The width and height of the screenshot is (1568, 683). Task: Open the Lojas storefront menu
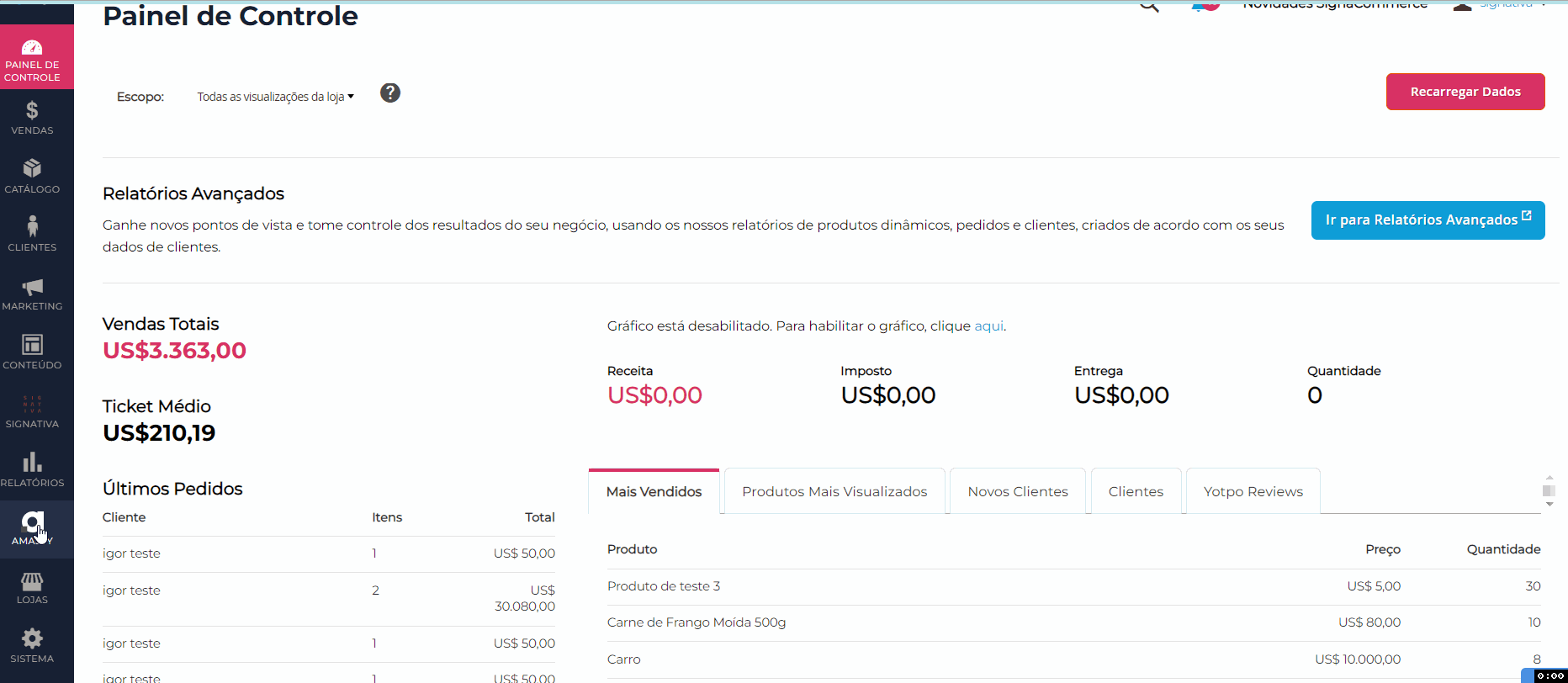pyautogui.click(x=32, y=587)
